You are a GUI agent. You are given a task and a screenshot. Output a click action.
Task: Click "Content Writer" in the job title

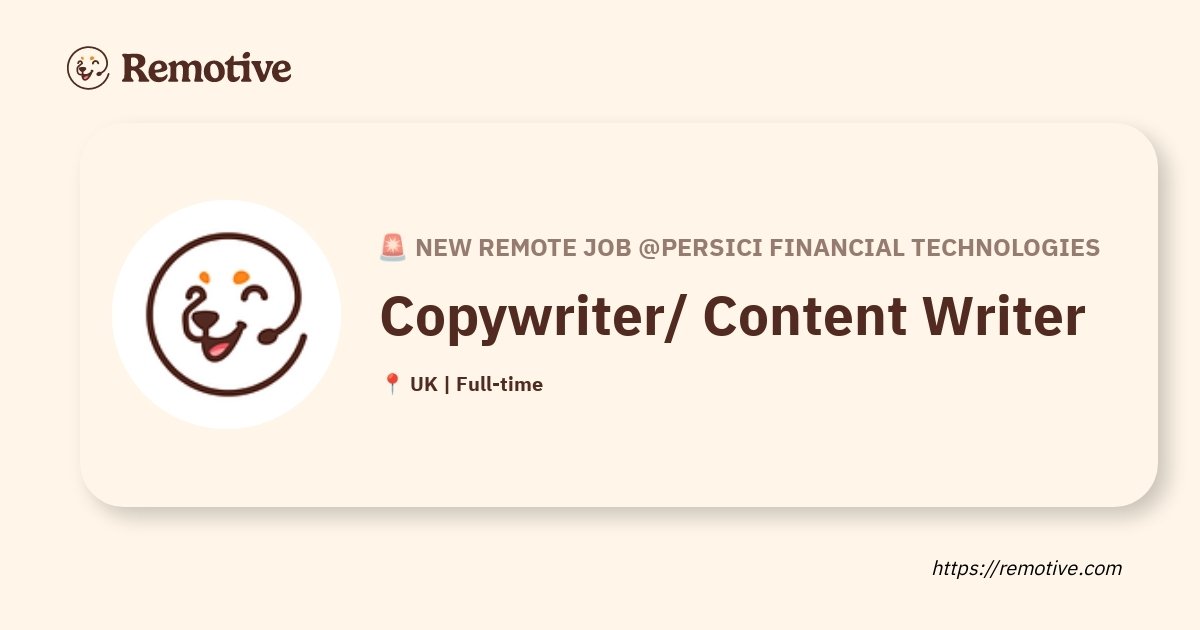point(893,317)
